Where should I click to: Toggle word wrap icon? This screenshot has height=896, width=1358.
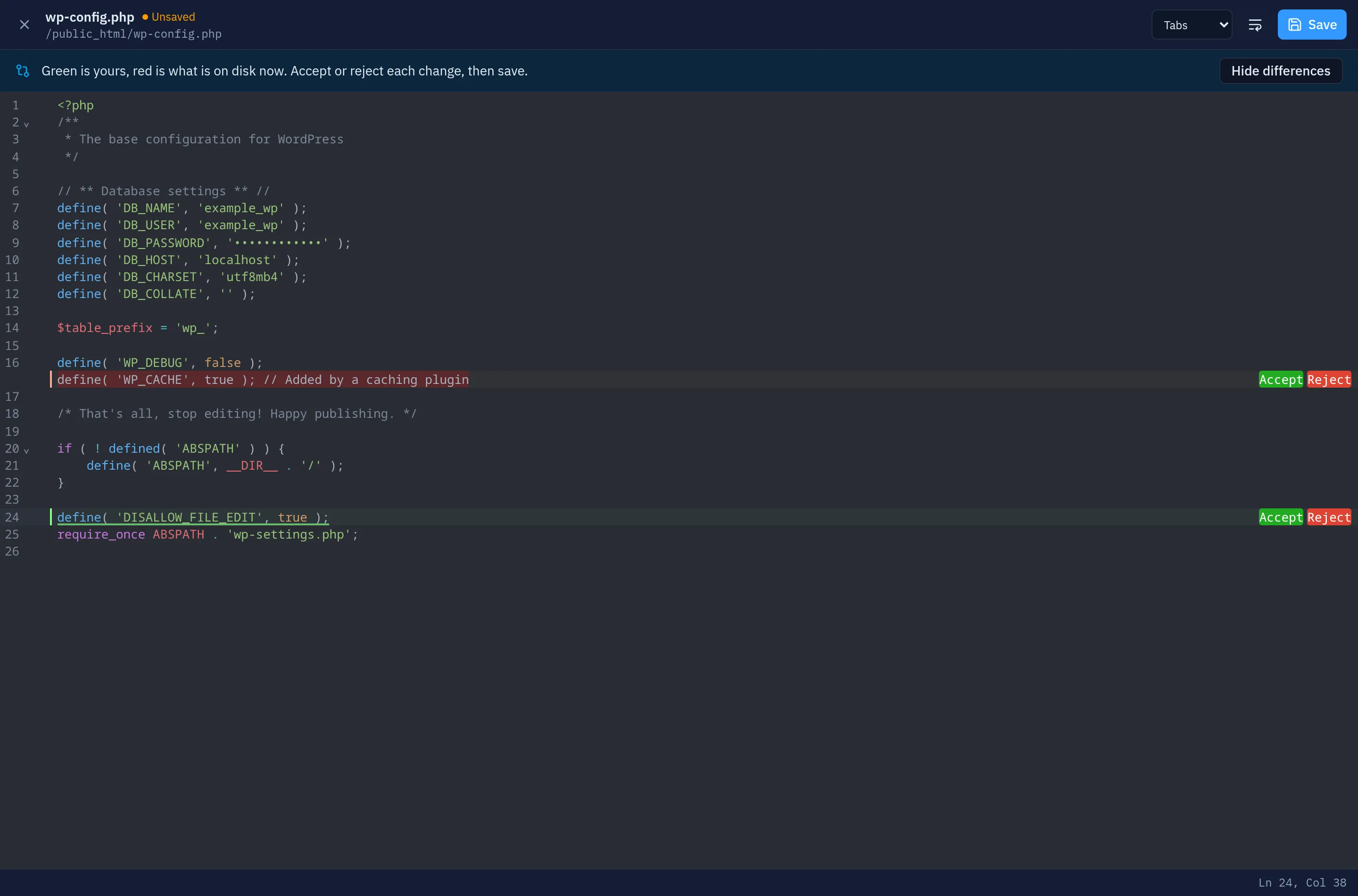click(1255, 25)
